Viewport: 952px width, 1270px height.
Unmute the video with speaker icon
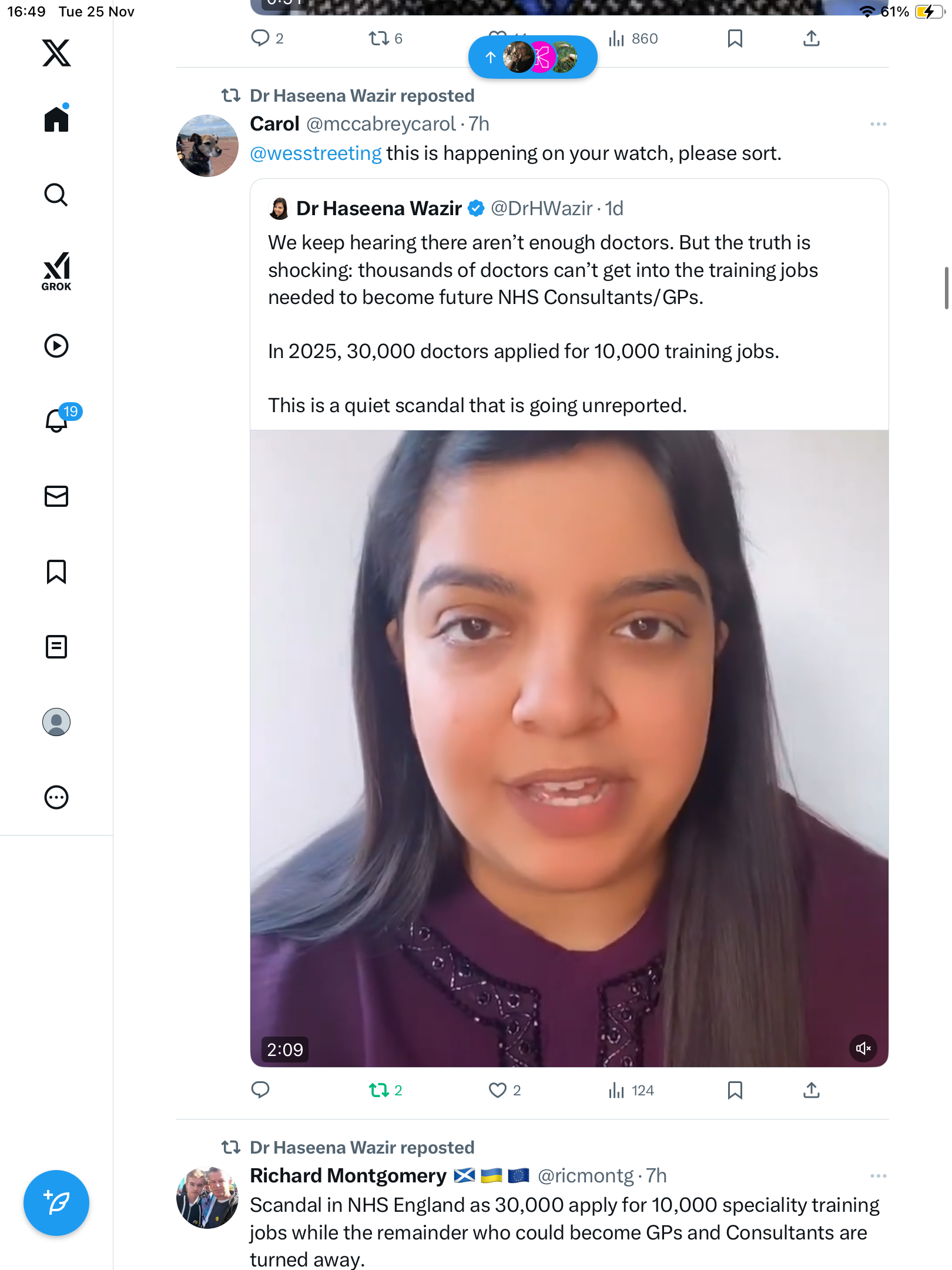[863, 1048]
